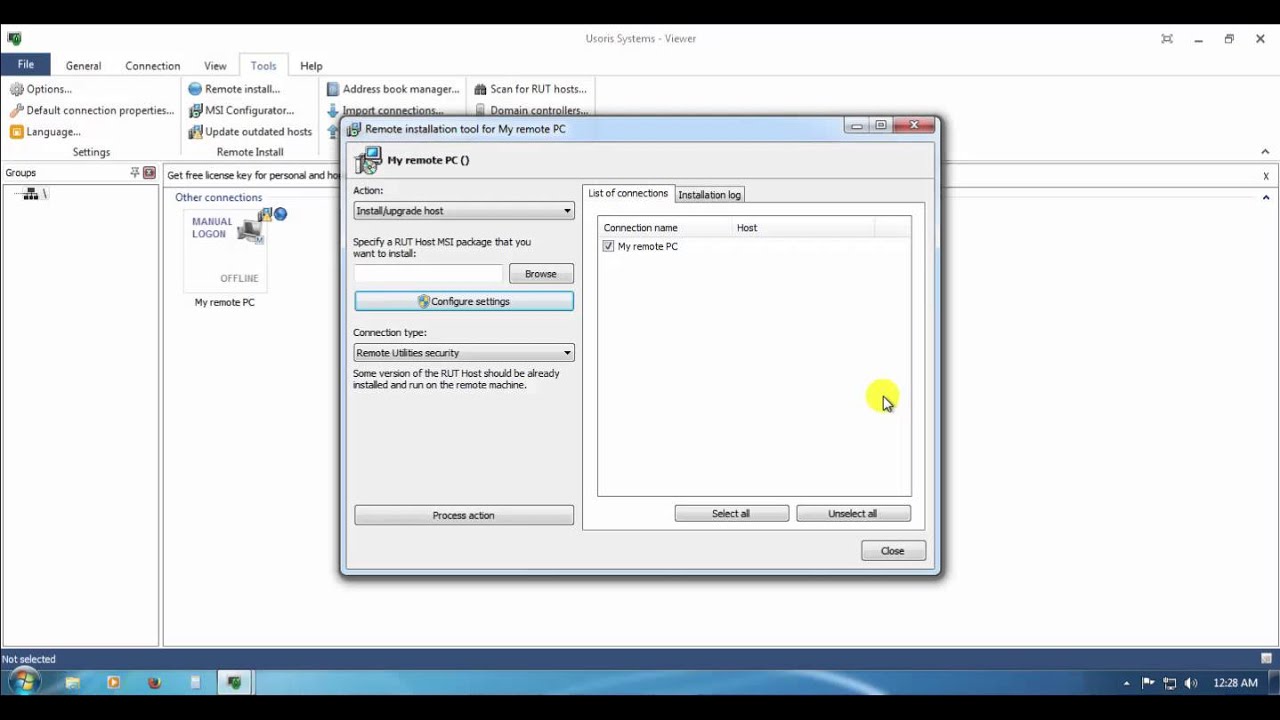Uncheck My remote PC connection checkbox
1280x720 pixels.
608,246
